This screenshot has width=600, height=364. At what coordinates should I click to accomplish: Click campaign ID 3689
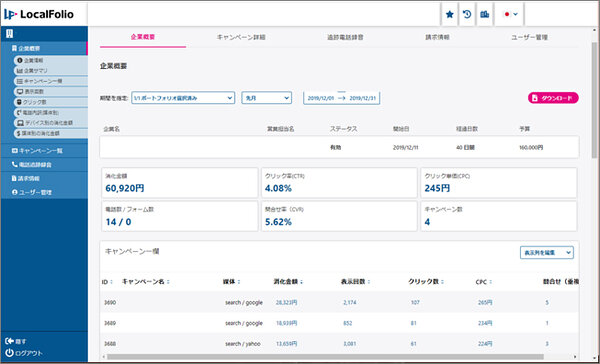click(110, 323)
